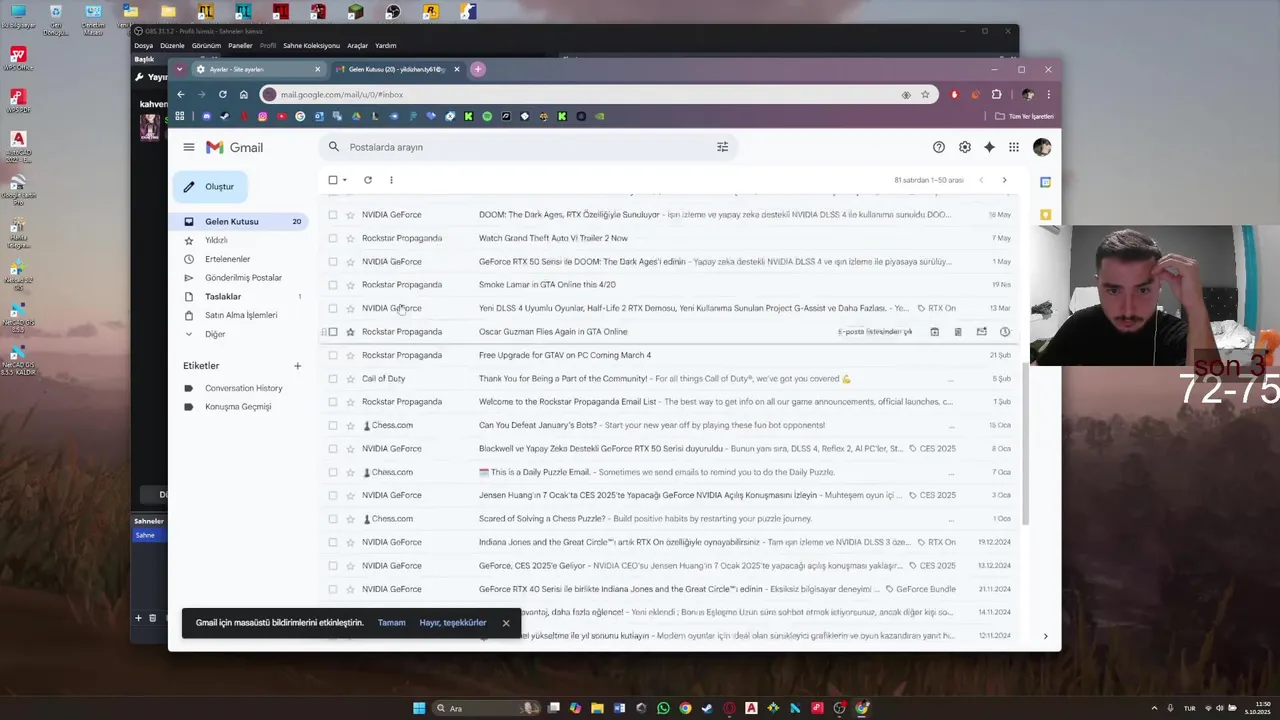Tick the select-all checkbox above mail list
Image resolution: width=1280 pixels, height=720 pixels.
333,180
